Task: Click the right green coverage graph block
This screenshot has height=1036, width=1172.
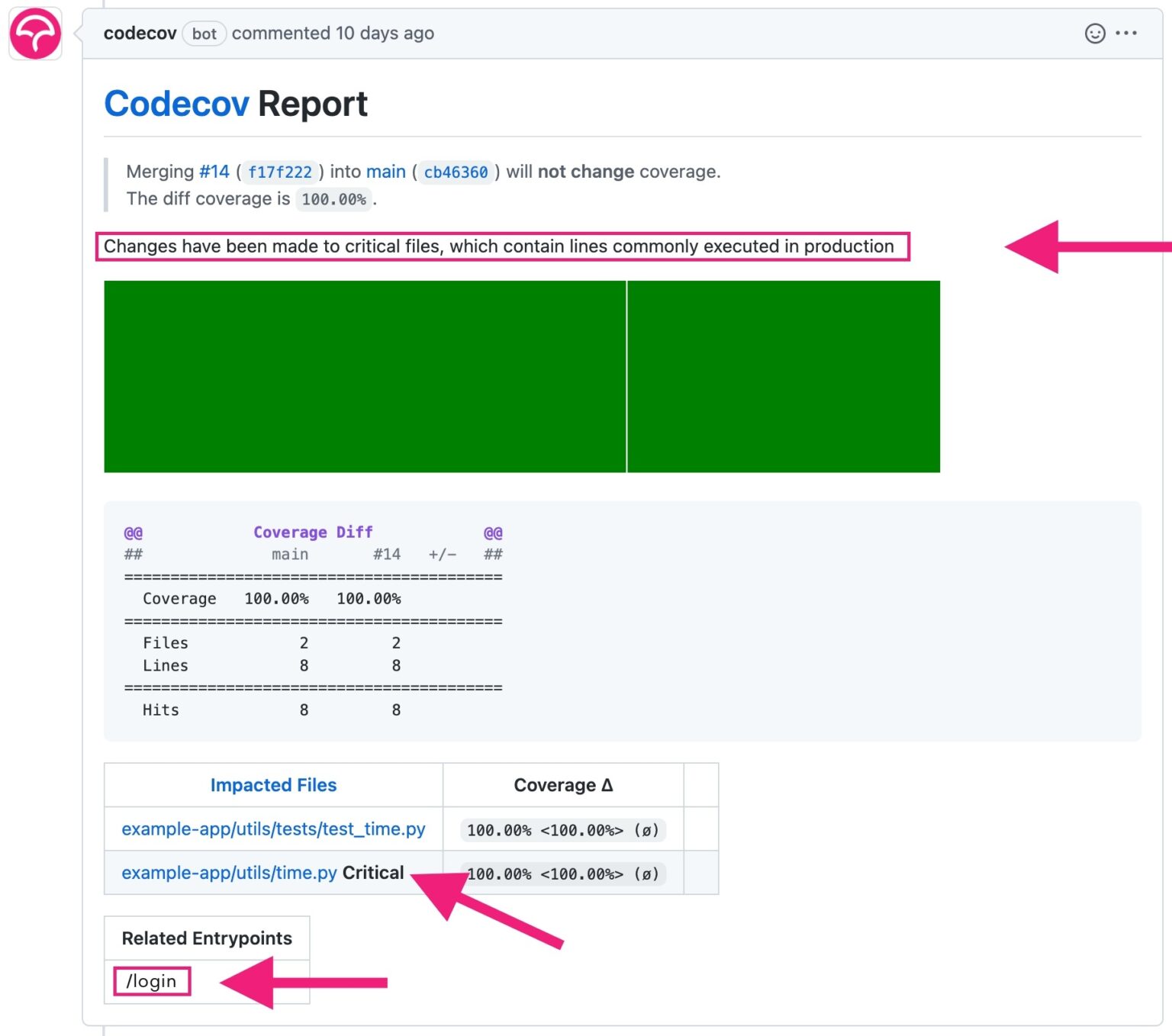Action: point(783,376)
